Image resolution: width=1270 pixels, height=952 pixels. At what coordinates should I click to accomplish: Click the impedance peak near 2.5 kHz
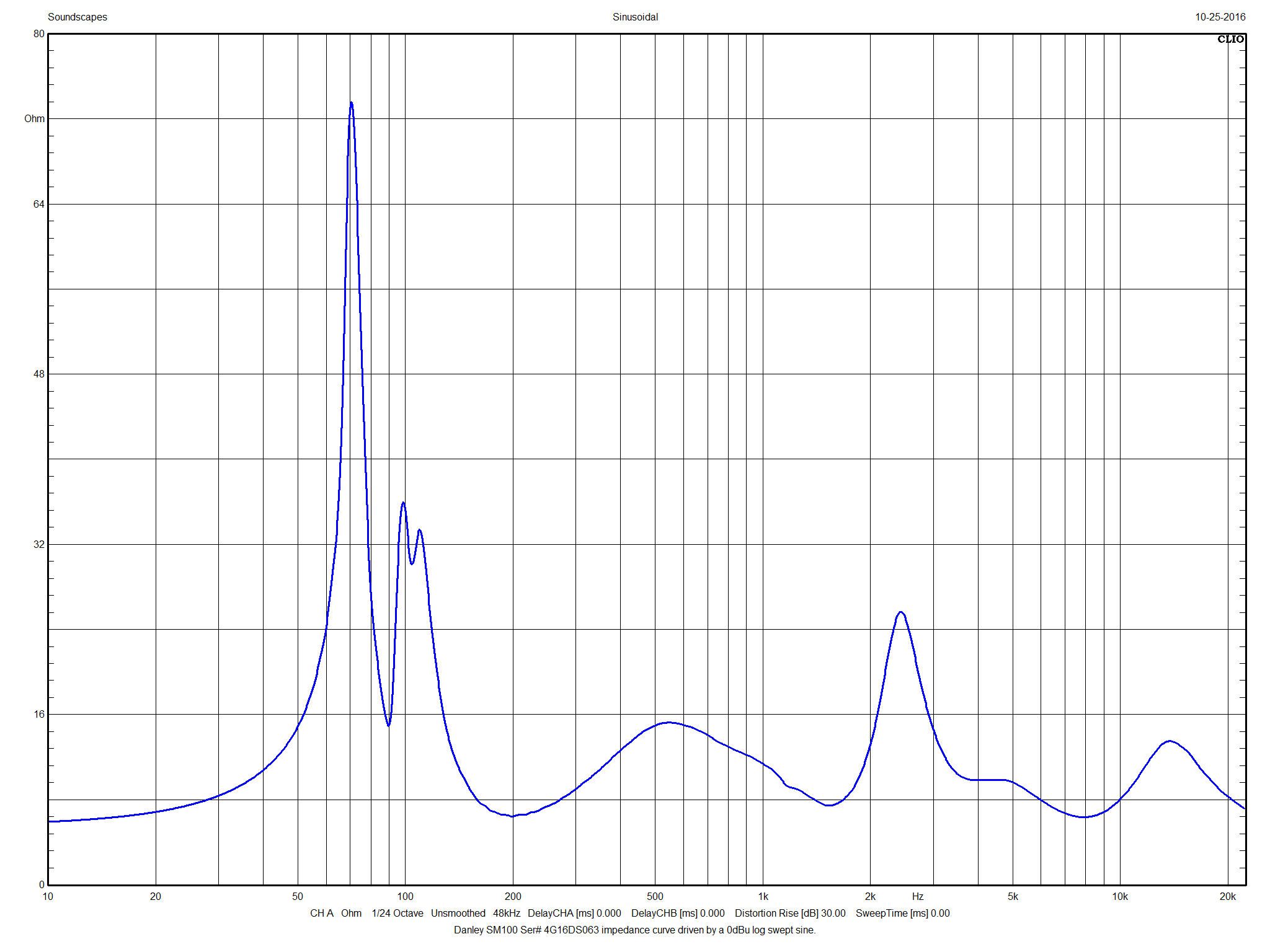[900, 613]
